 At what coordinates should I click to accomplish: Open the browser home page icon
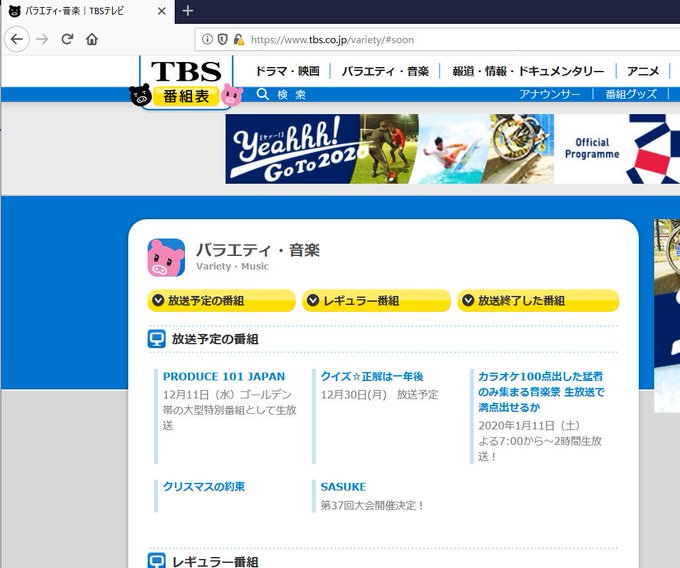pyautogui.click(x=92, y=39)
